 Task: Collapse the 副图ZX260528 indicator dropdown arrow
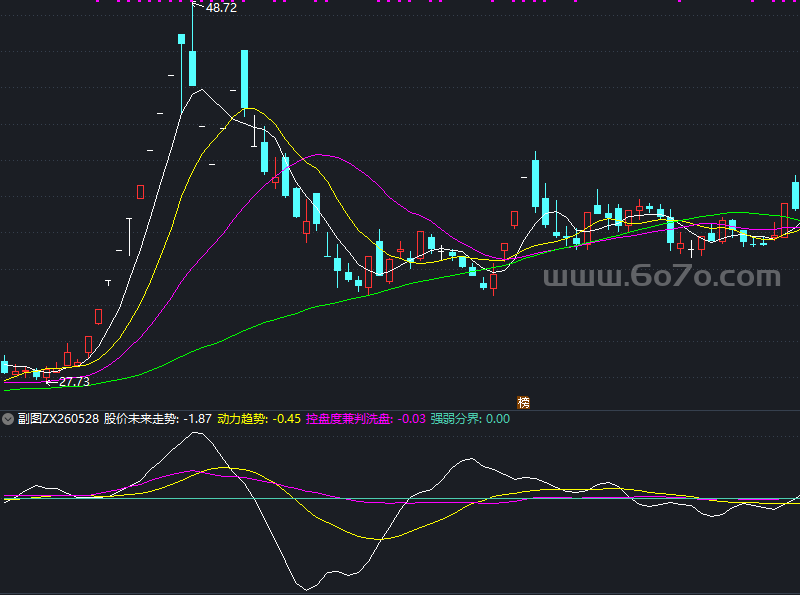coord(8,419)
